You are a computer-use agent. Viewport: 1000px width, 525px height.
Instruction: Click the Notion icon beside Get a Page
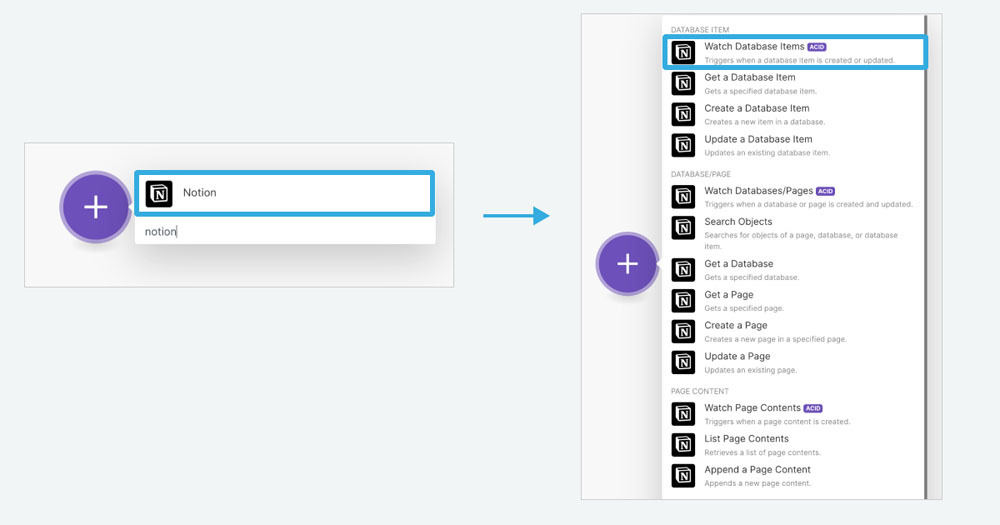pos(683,300)
